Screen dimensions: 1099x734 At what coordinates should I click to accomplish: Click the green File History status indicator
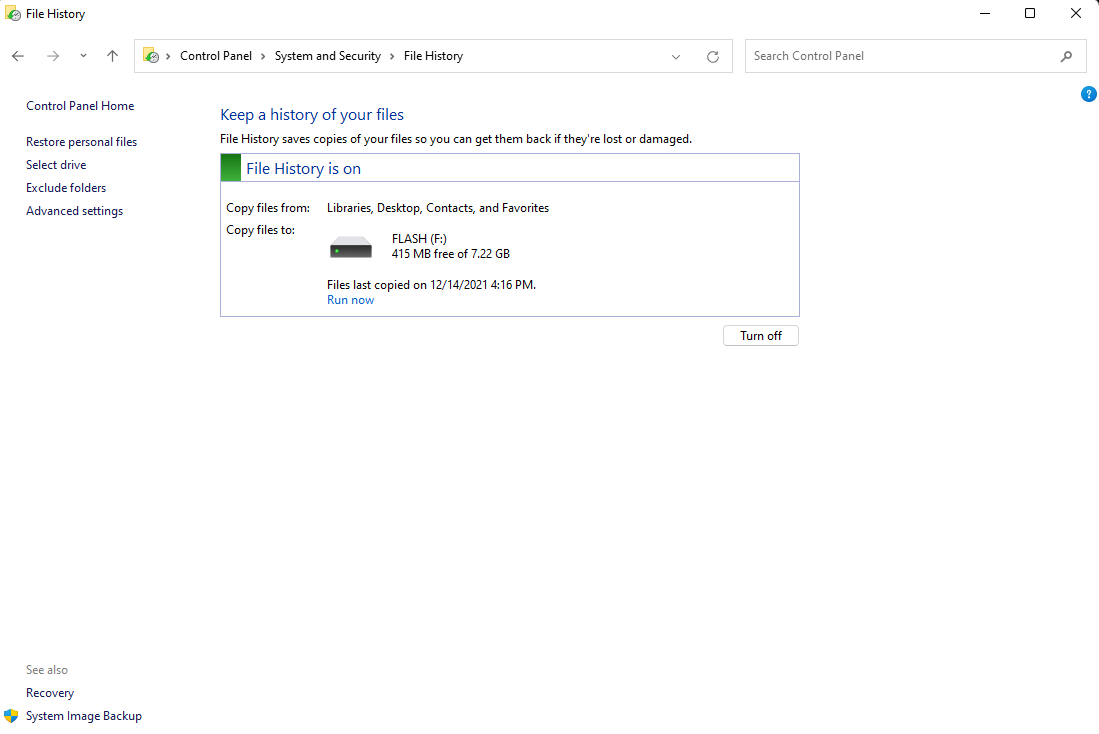[230, 167]
